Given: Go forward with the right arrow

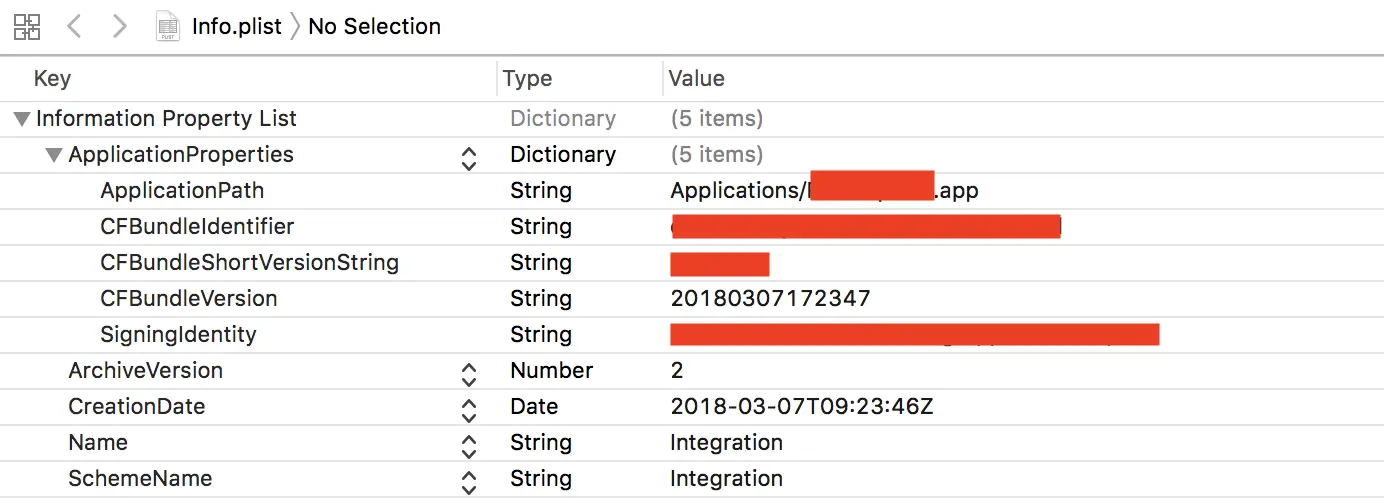Looking at the screenshot, I should (119, 27).
